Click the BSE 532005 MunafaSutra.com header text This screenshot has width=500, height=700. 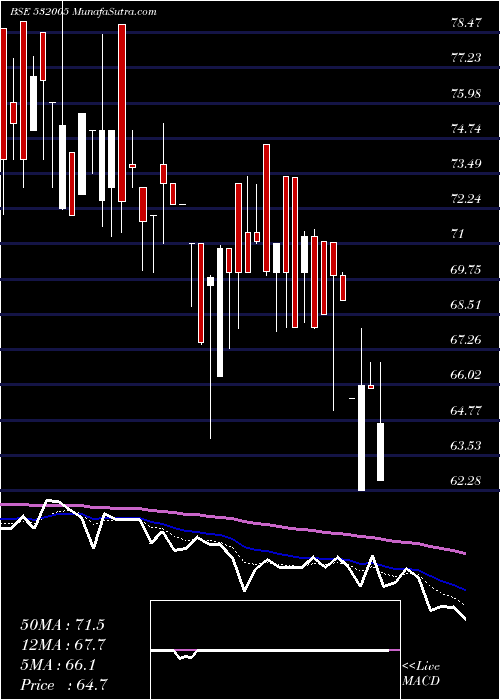pos(83,12)
